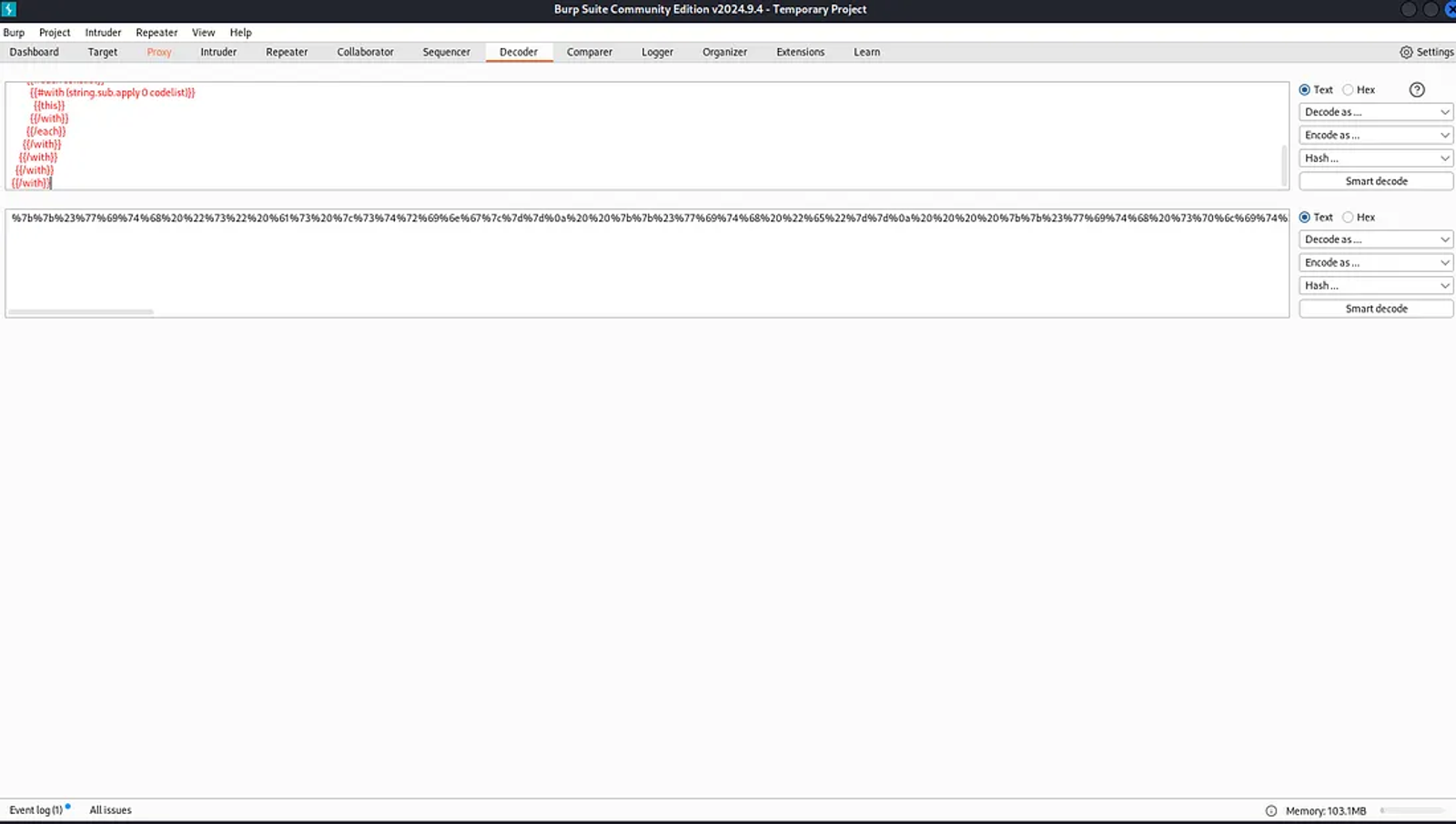This screenshot has width=1456, height=824.
Task: Open second pane's 'Decode as ...' dropdown
Action: [1376, 239]
